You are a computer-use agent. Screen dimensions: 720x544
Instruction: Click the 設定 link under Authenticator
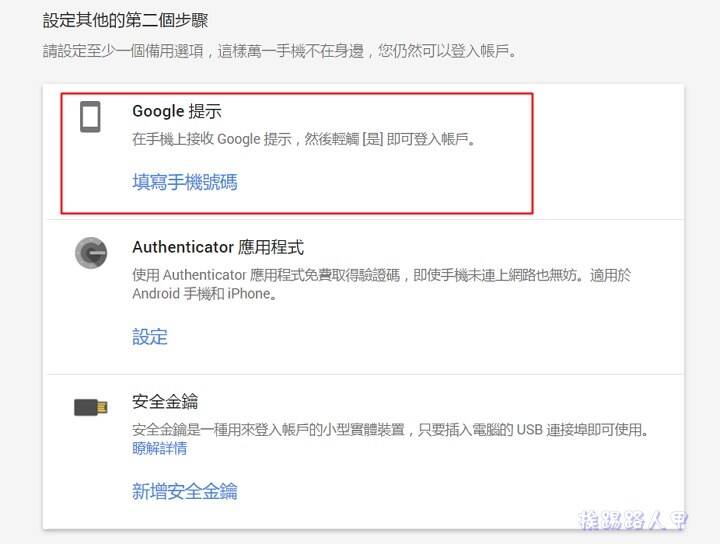click(x=150, y=336)
